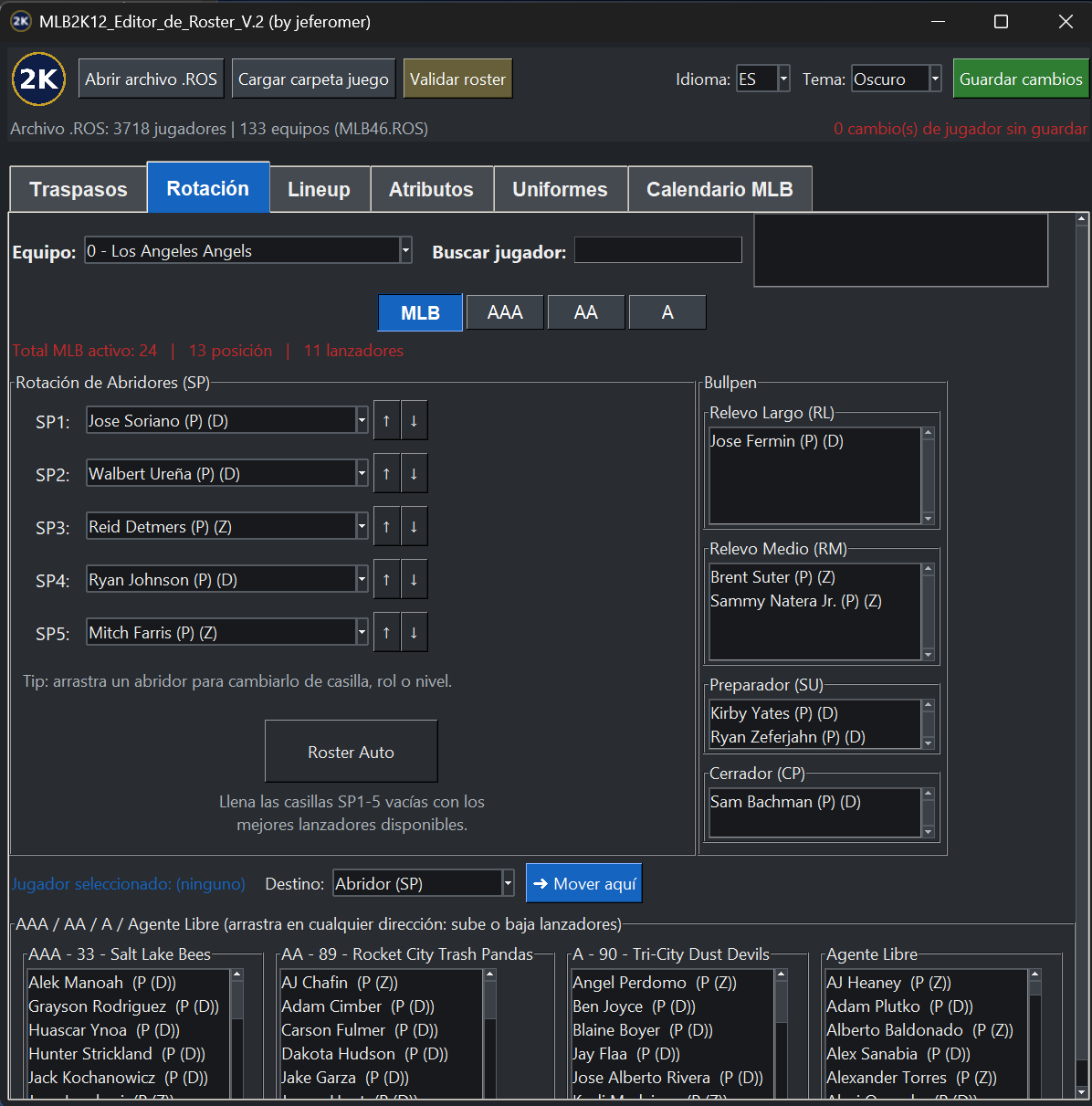Click Guardar cambios button
This screenshot has height=1106, width=1092.
(x=1021, y=79)
